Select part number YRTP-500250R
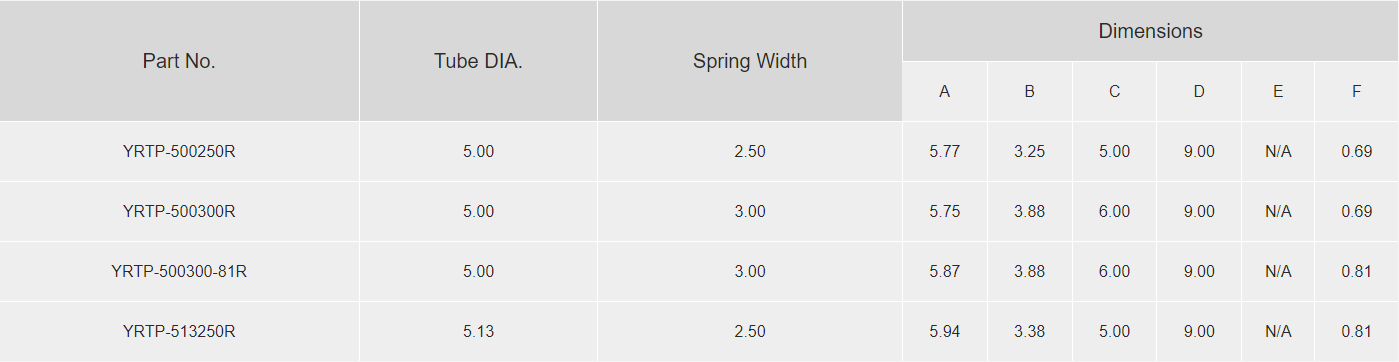 tap(179, 152)
